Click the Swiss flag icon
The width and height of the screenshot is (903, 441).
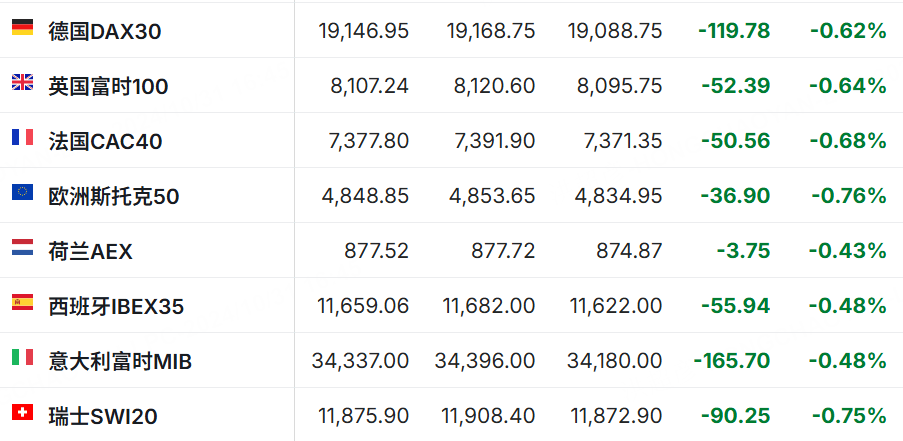[22, 412]
